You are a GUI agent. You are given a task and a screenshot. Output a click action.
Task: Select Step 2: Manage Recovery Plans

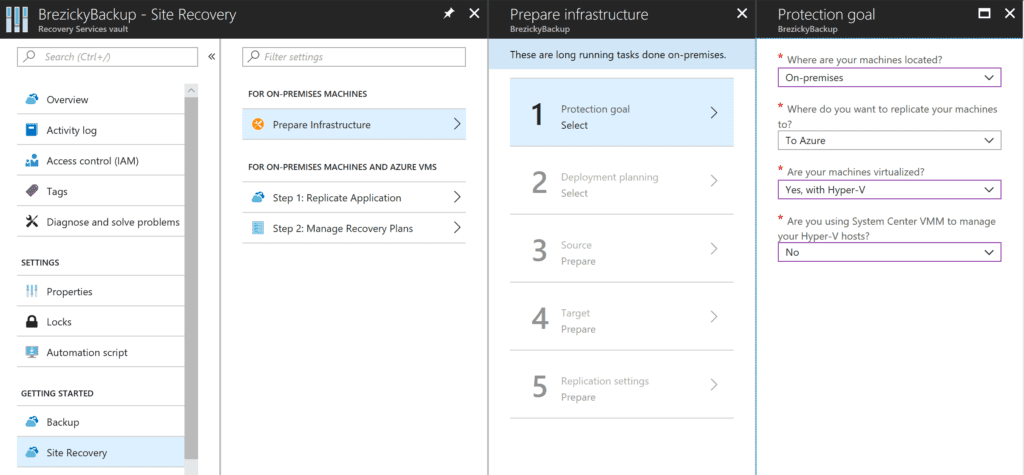point(354,228)
